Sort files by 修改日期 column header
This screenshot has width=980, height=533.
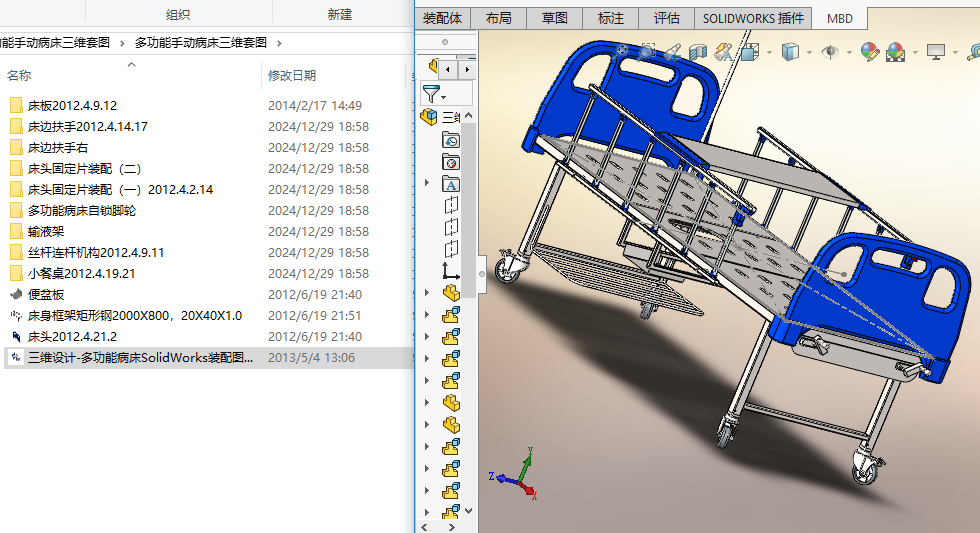pyautogui.click(x=292, y=76)
